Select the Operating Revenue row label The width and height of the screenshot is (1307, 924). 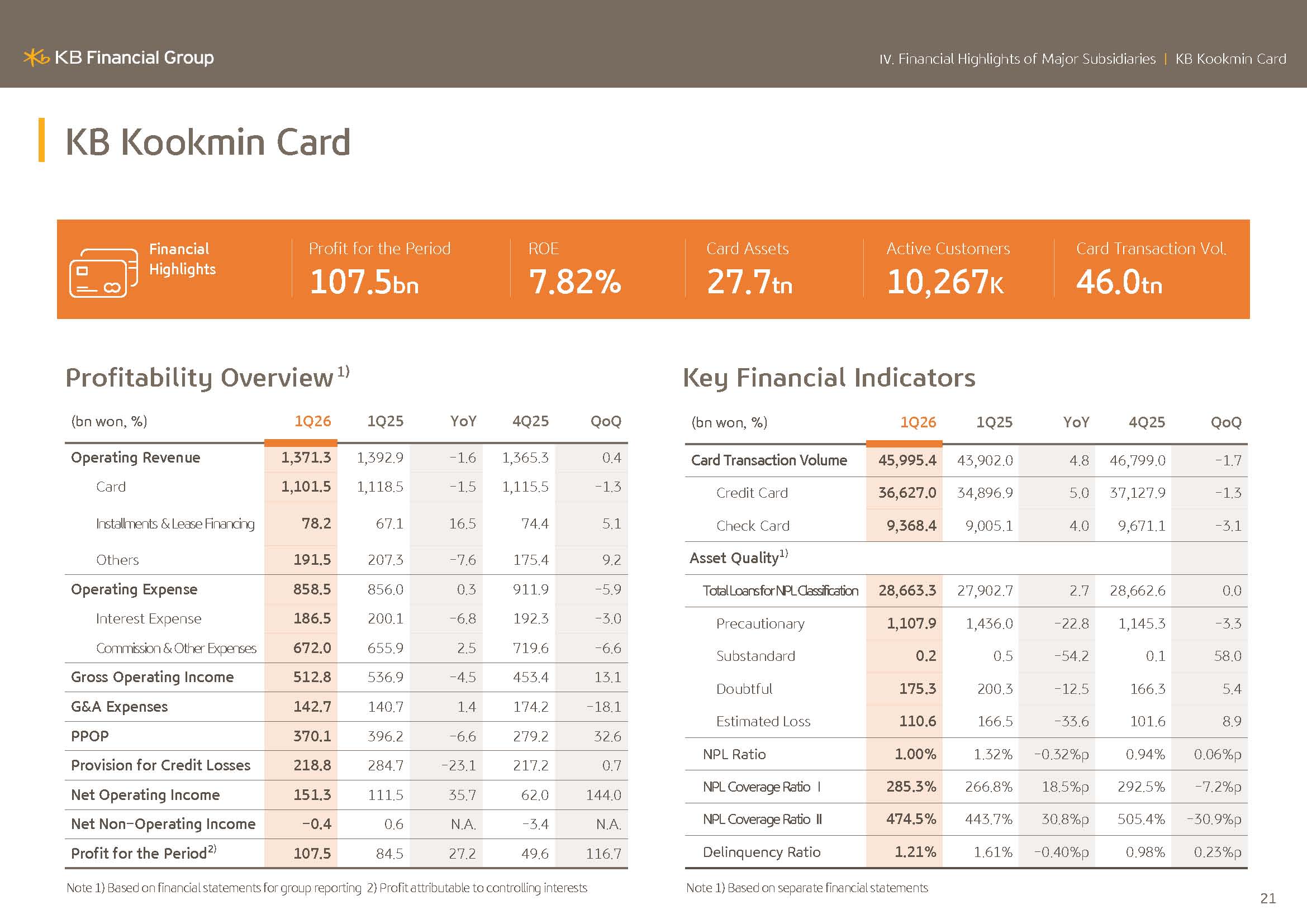coord(135,458)
